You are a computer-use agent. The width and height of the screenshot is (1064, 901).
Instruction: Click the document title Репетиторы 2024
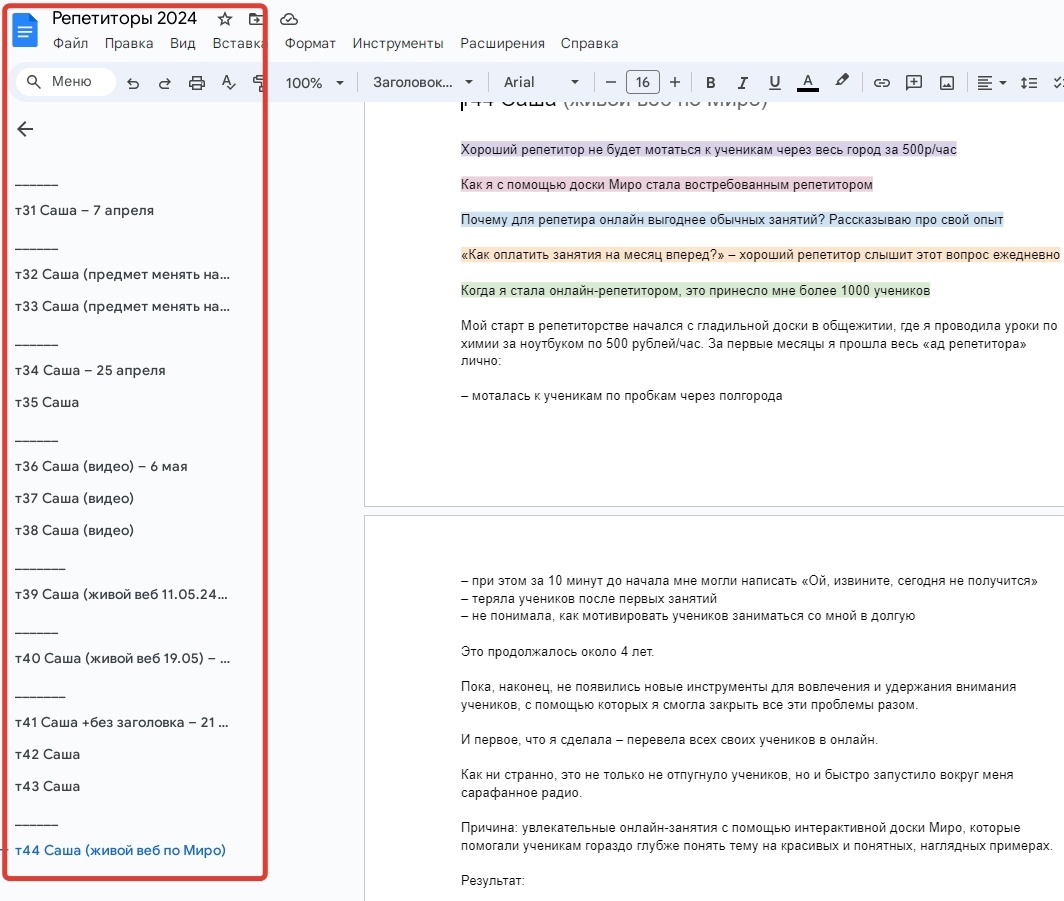point(124,18)
